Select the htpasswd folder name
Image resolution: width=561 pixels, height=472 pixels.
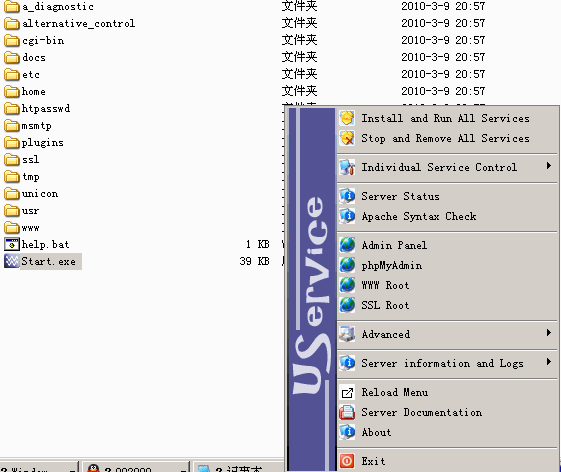45,108
